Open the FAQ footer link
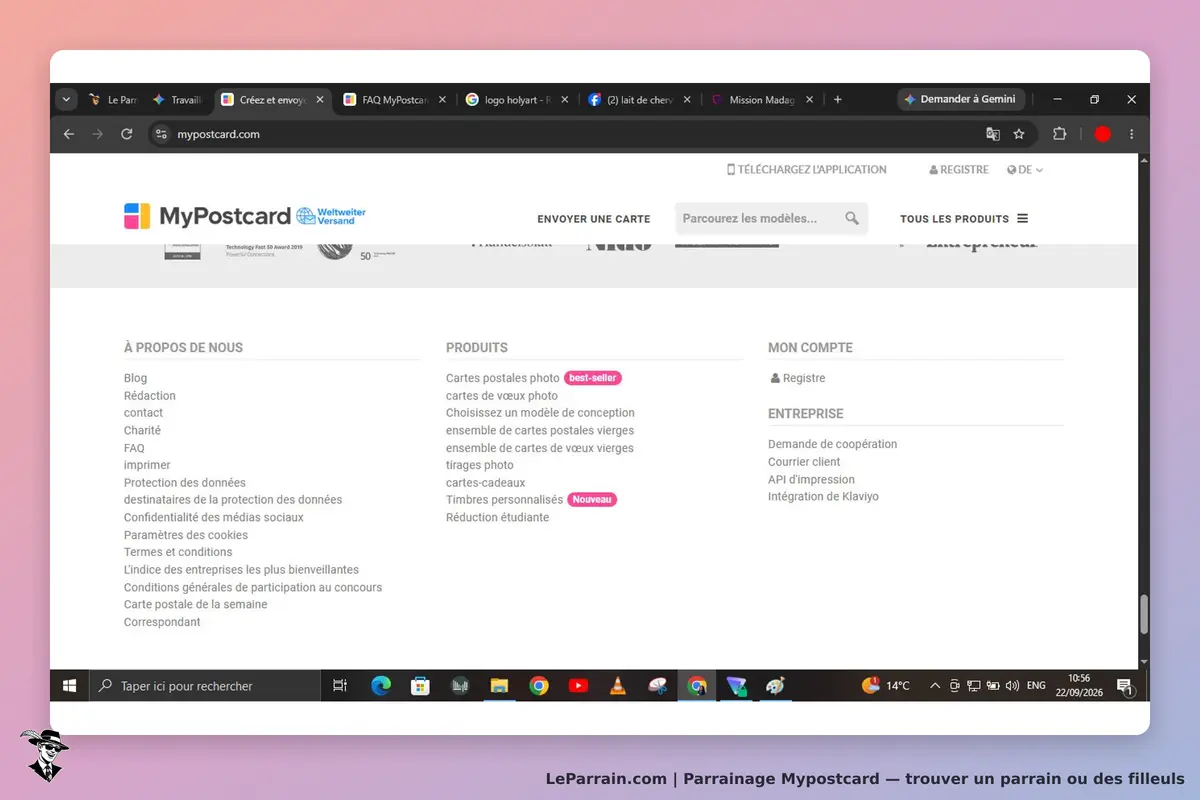This screenshot has width=1200, height=800. tap(134, 448)
